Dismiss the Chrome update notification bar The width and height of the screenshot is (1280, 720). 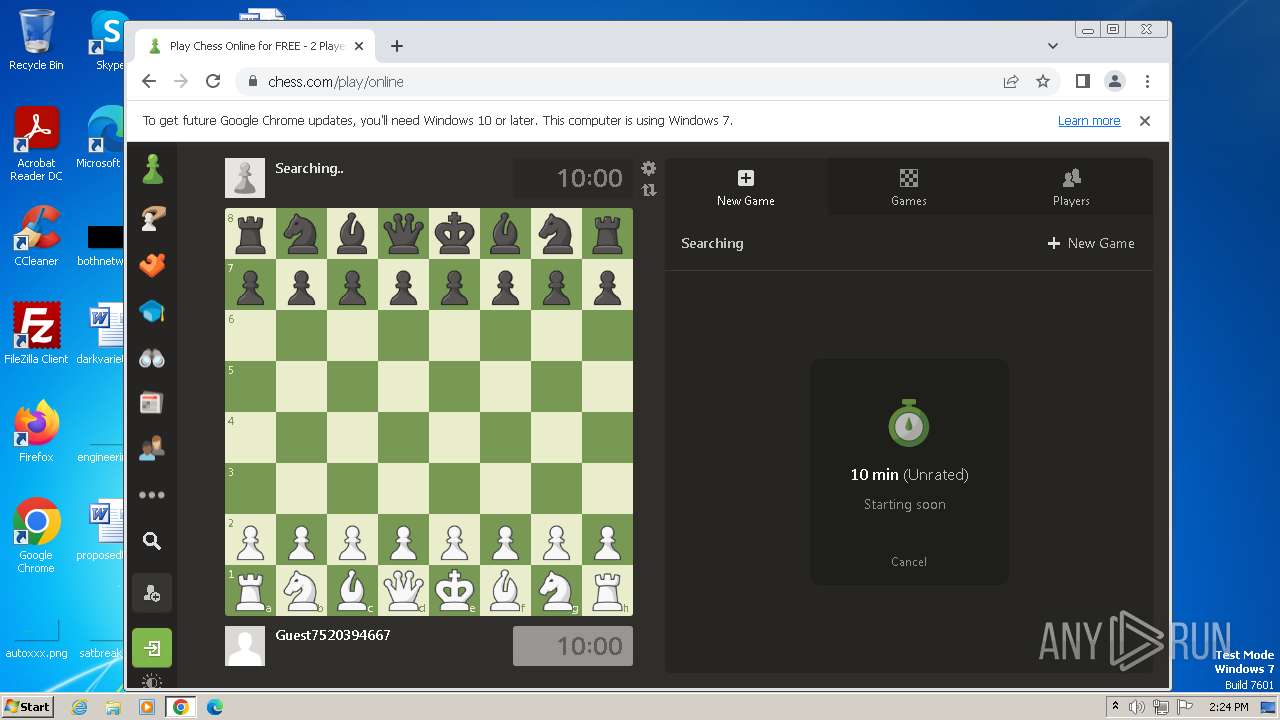1145,121
